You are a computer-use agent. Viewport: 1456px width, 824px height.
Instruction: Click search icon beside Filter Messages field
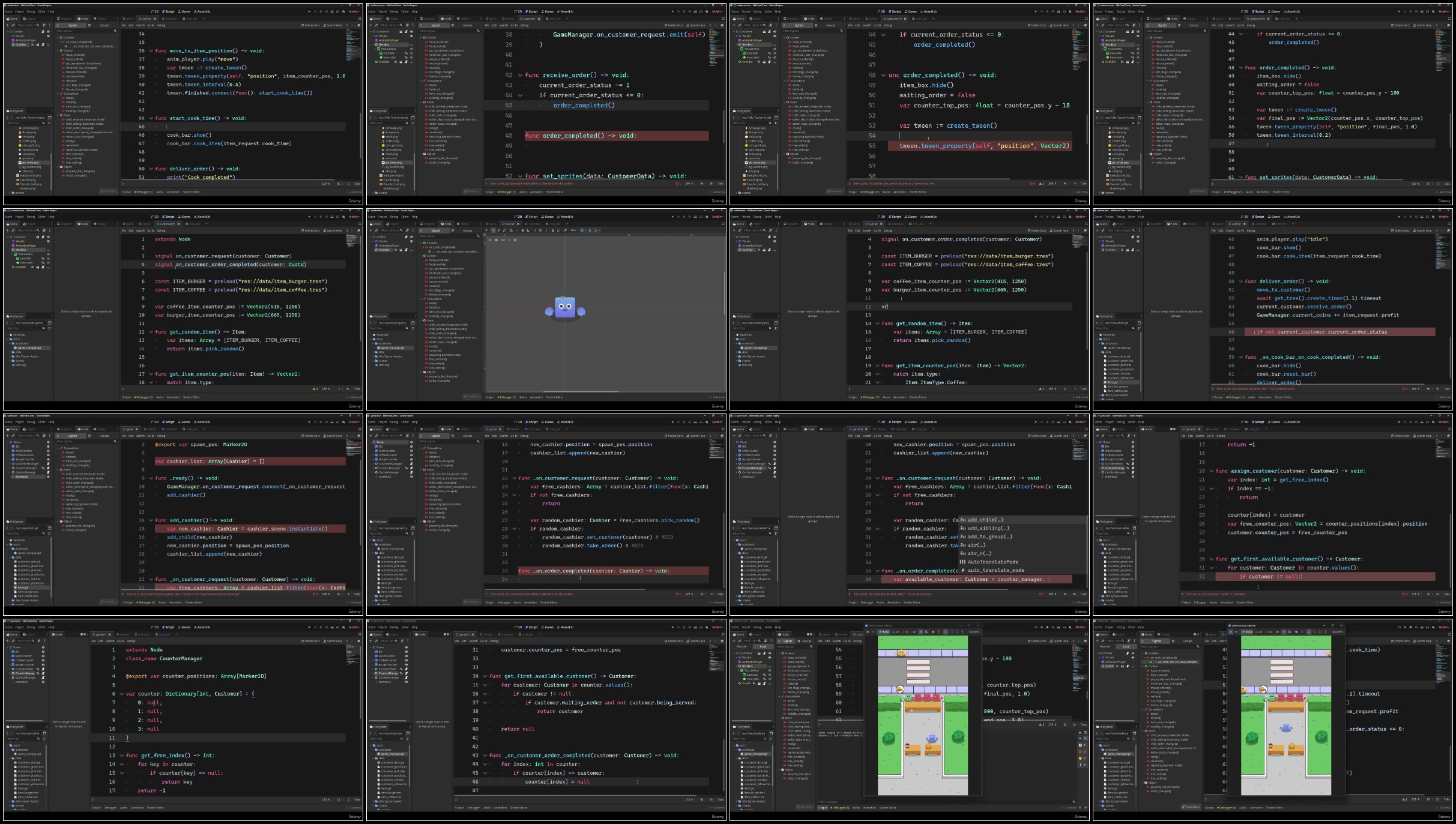(x=1074, y=802)
